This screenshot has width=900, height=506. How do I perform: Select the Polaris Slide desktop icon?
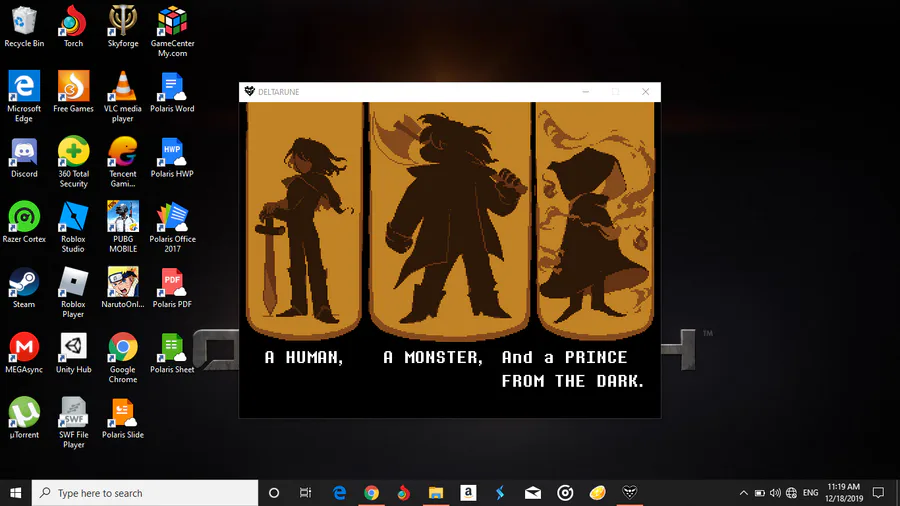123,418
